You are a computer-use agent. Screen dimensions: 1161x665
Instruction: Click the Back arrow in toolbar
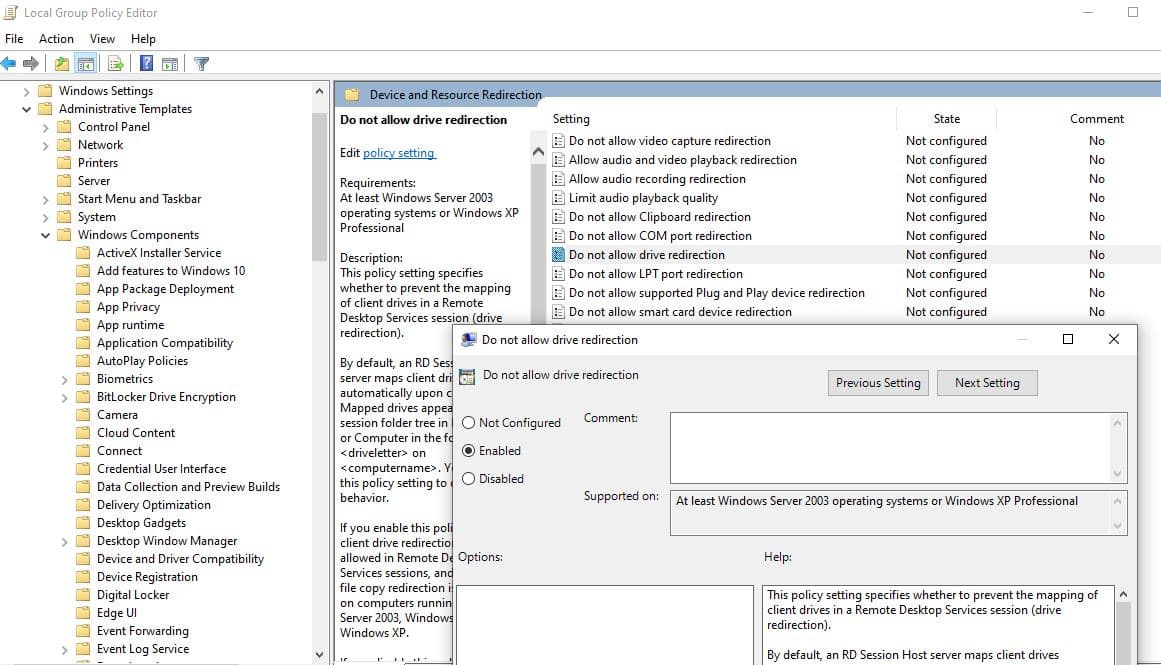[x=9, y=64]
